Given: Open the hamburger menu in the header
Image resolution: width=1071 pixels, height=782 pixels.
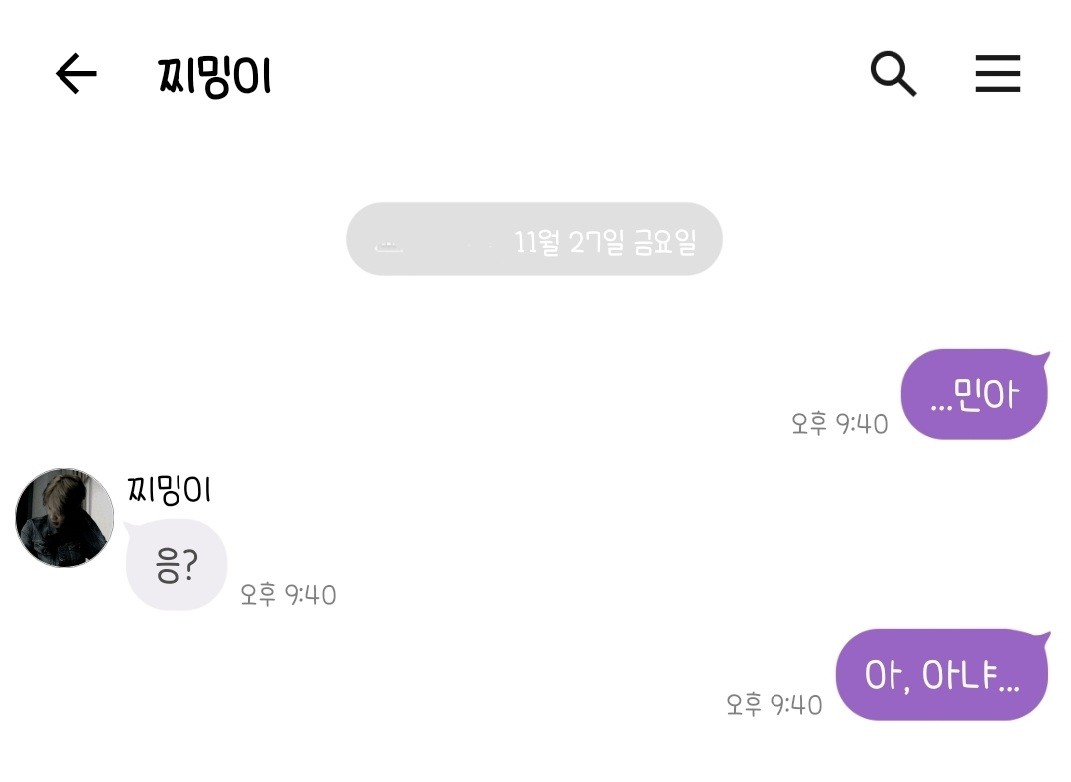Looking at the screenshot, I should (997, 74).
